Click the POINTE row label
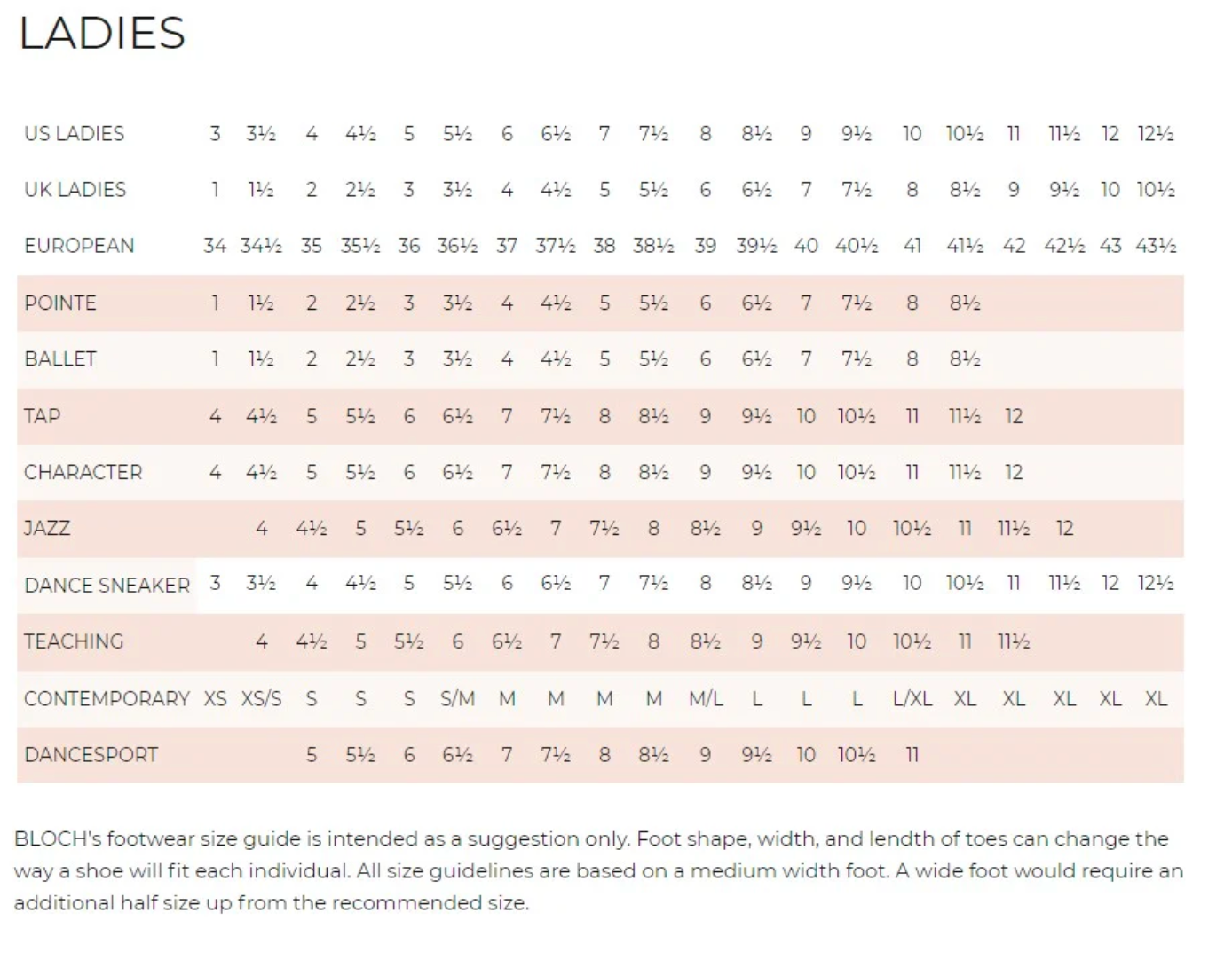The height and width of the screenshot is (960, 1232). (x=59, y=303)
